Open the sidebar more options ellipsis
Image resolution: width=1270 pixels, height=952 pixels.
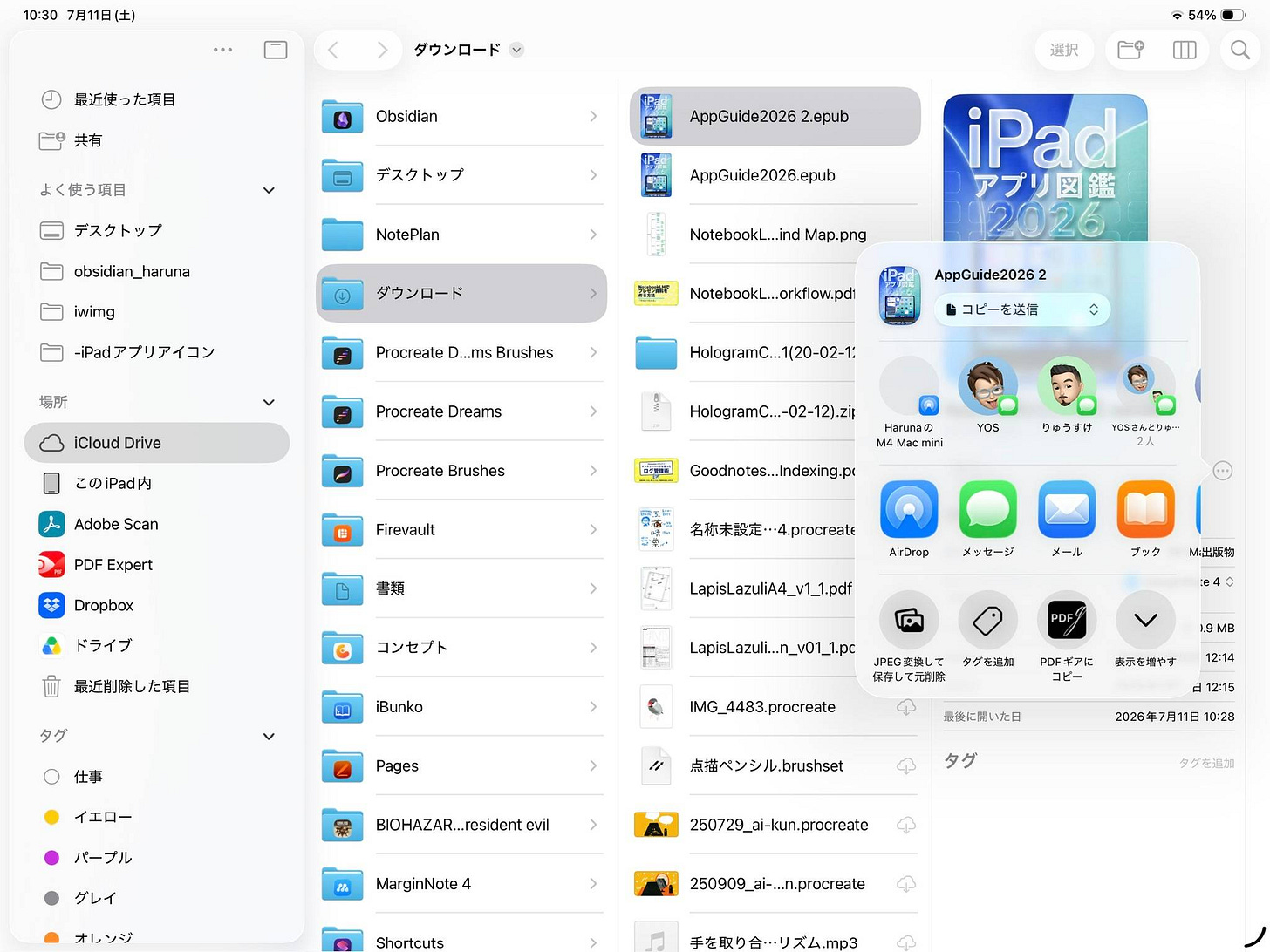(223, 50)
